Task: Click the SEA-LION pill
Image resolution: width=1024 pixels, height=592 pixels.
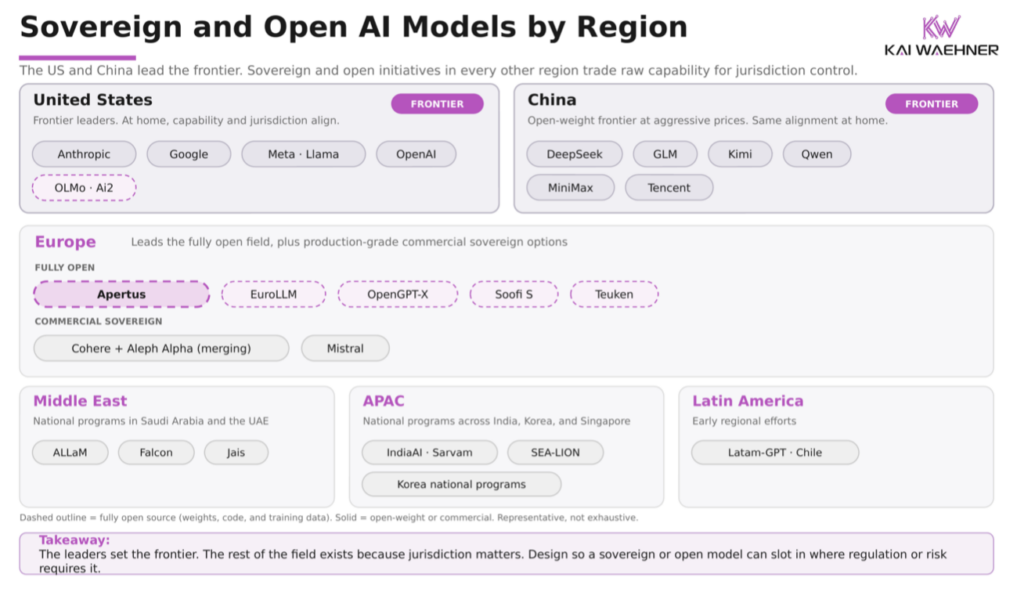Action: click(x=555, y=452)
